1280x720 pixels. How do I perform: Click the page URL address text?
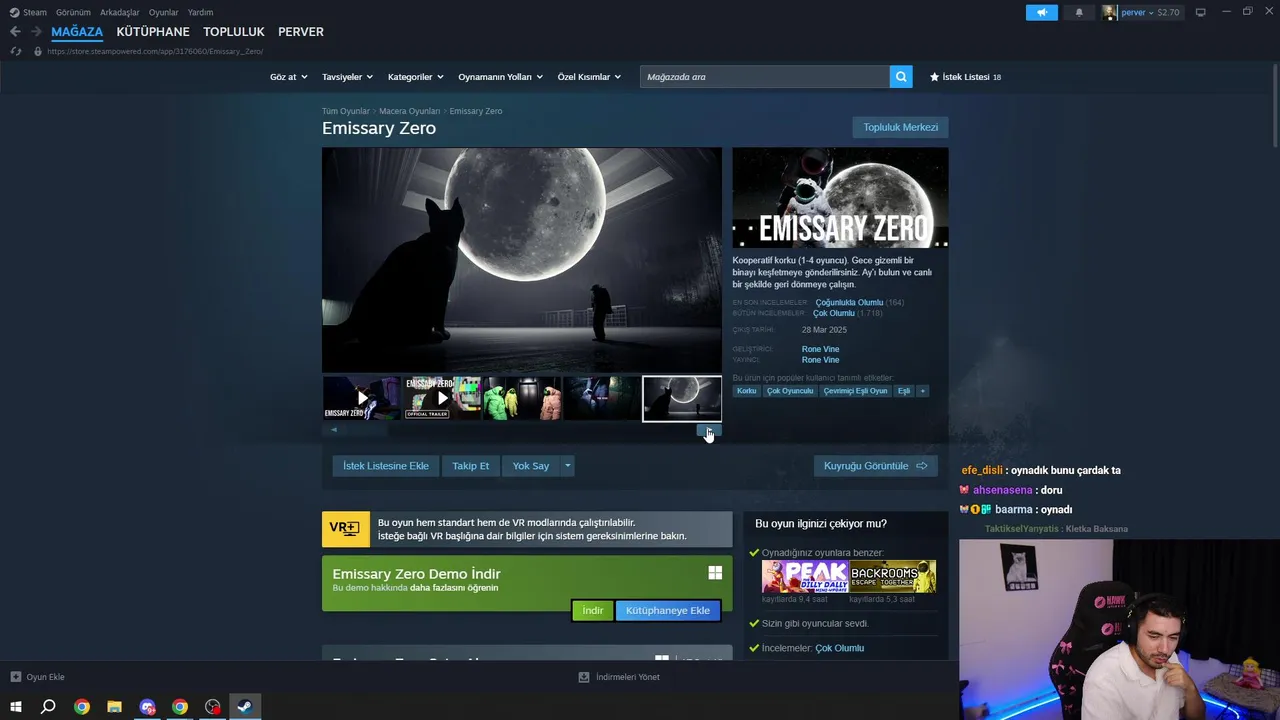click(x=155, y=51)
